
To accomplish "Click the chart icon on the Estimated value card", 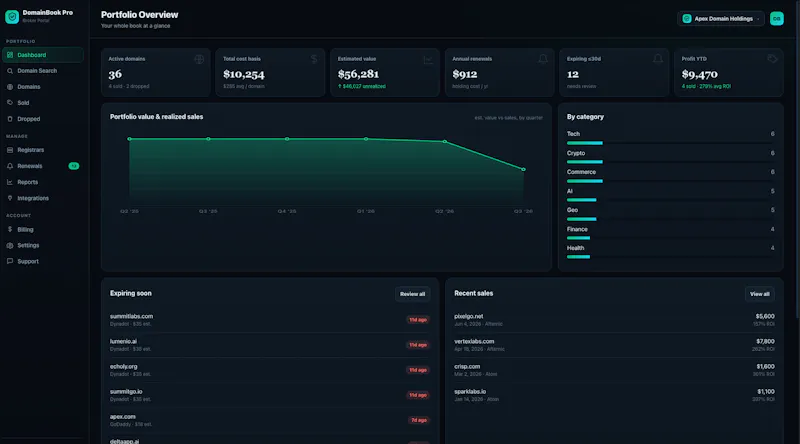I will (428, 60).
